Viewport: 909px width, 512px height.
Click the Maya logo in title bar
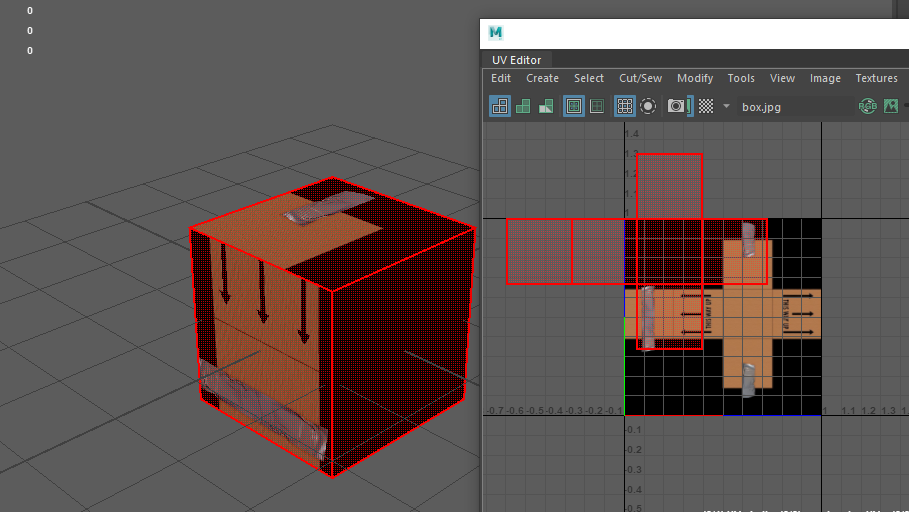(x=495, y=32)
